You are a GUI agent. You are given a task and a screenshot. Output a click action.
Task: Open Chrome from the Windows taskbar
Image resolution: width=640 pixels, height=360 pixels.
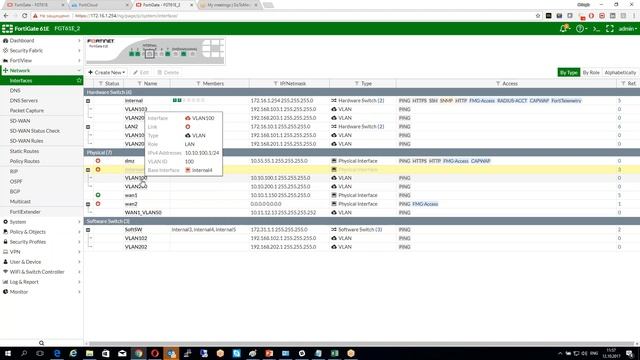point(138,353)
